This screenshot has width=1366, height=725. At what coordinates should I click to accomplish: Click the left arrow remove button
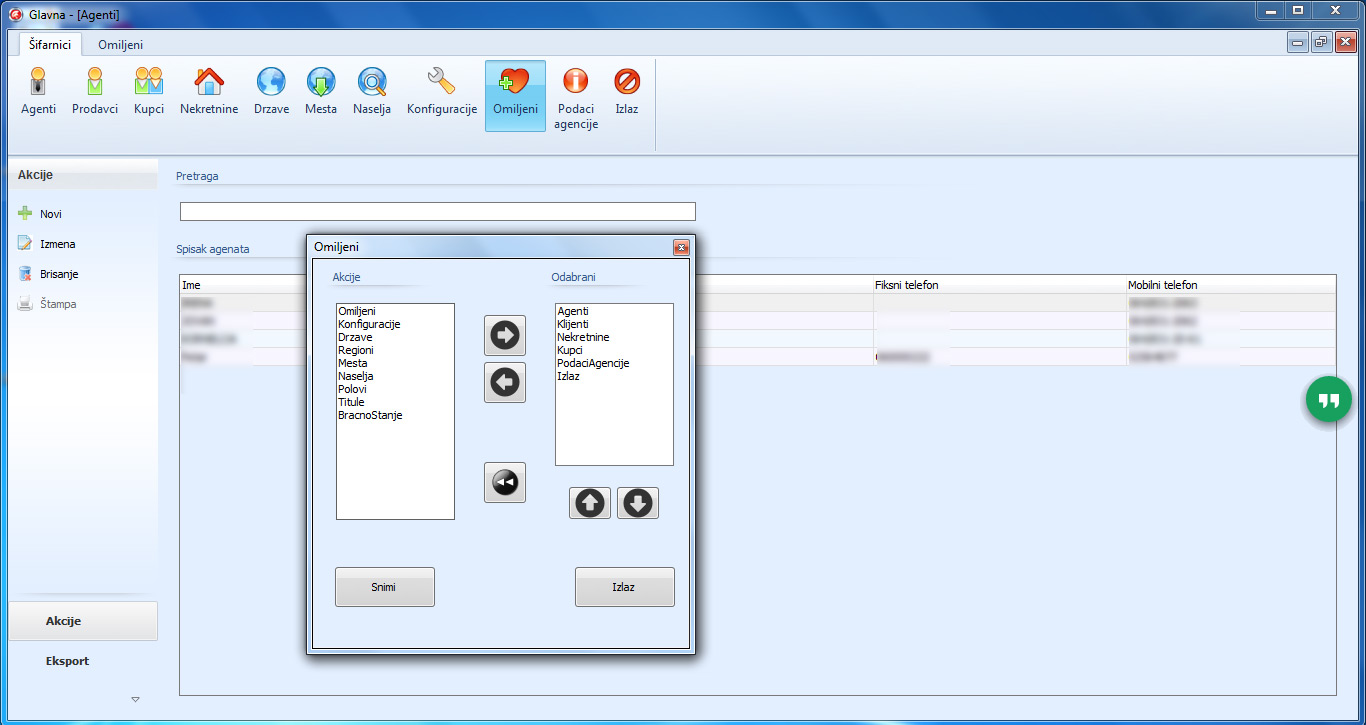tap(505, 383)
